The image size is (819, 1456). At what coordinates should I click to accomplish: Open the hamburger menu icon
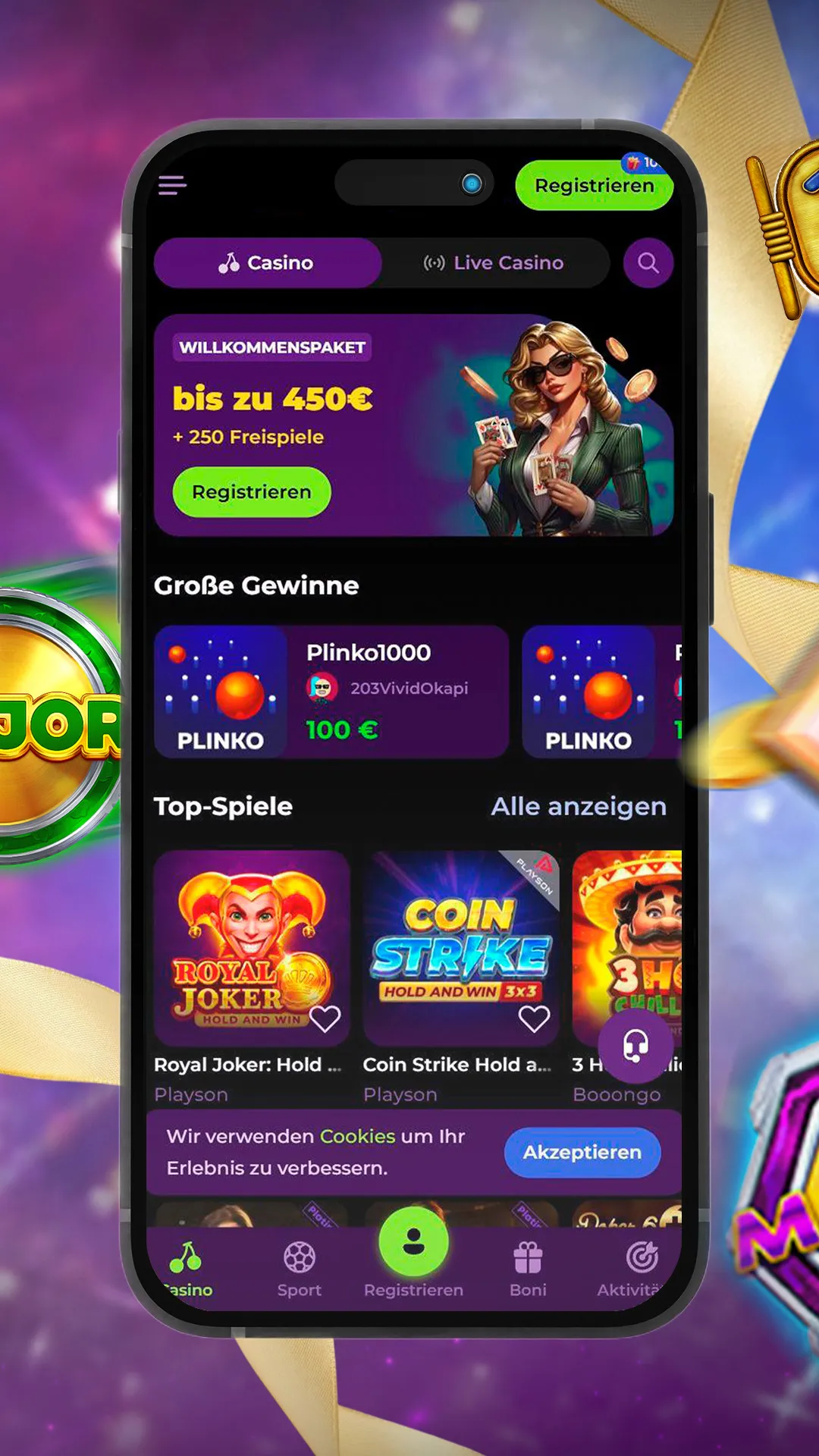172,185
